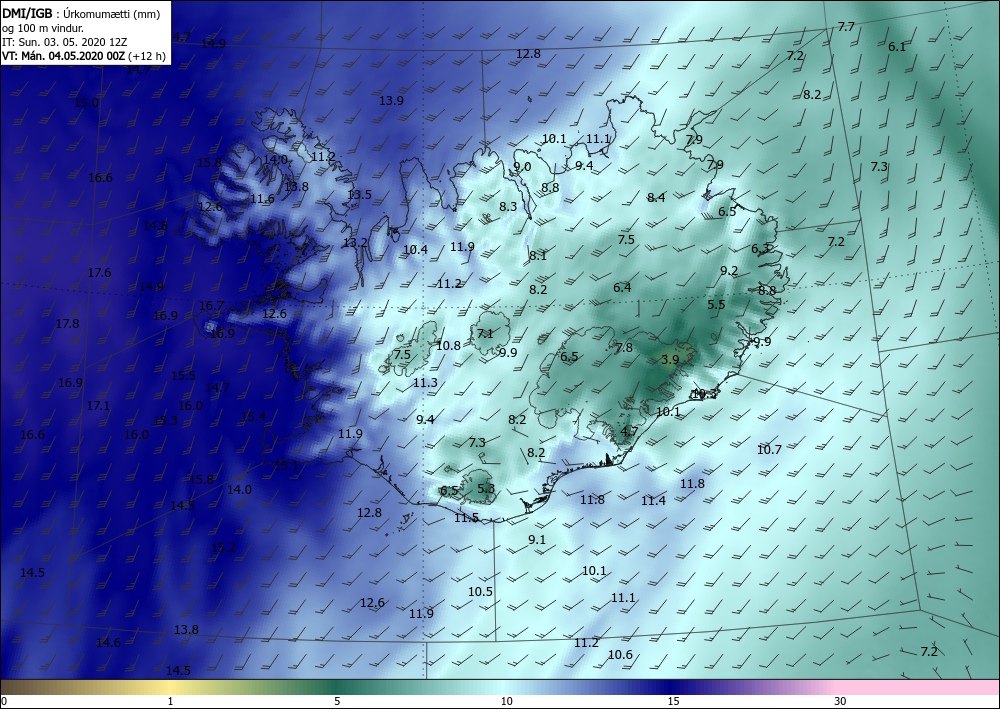Click the 6.4 value on the map

tap(622, 288)
